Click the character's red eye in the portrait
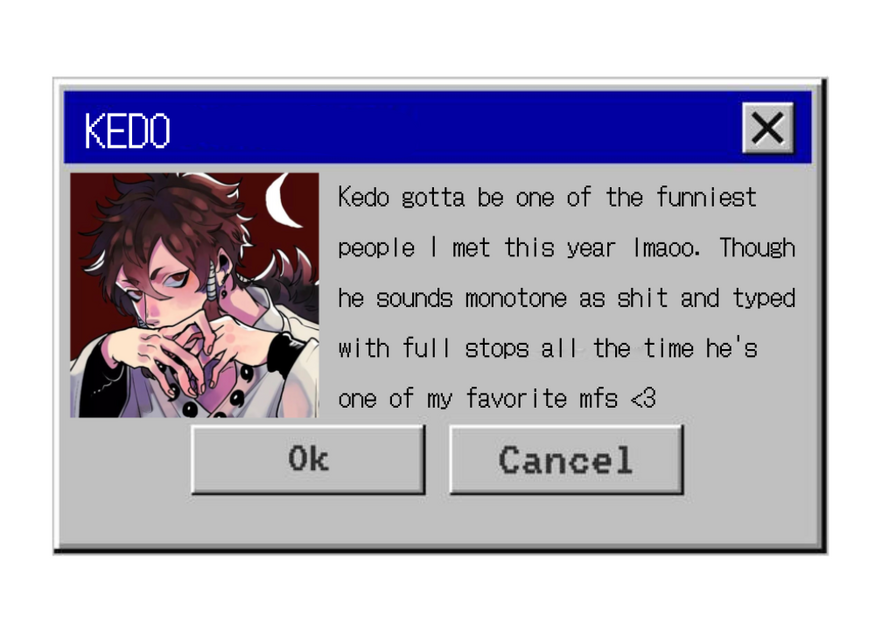The height and width of the screenshot is (630, 889). (180, 276)
